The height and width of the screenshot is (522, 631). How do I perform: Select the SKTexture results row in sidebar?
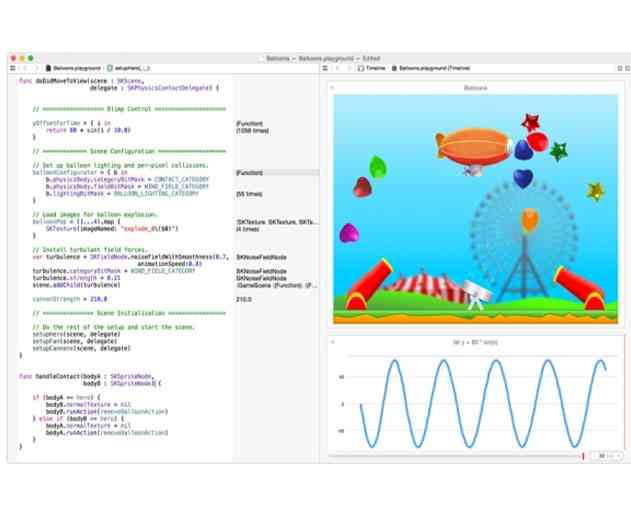click(x=277, y=222)
